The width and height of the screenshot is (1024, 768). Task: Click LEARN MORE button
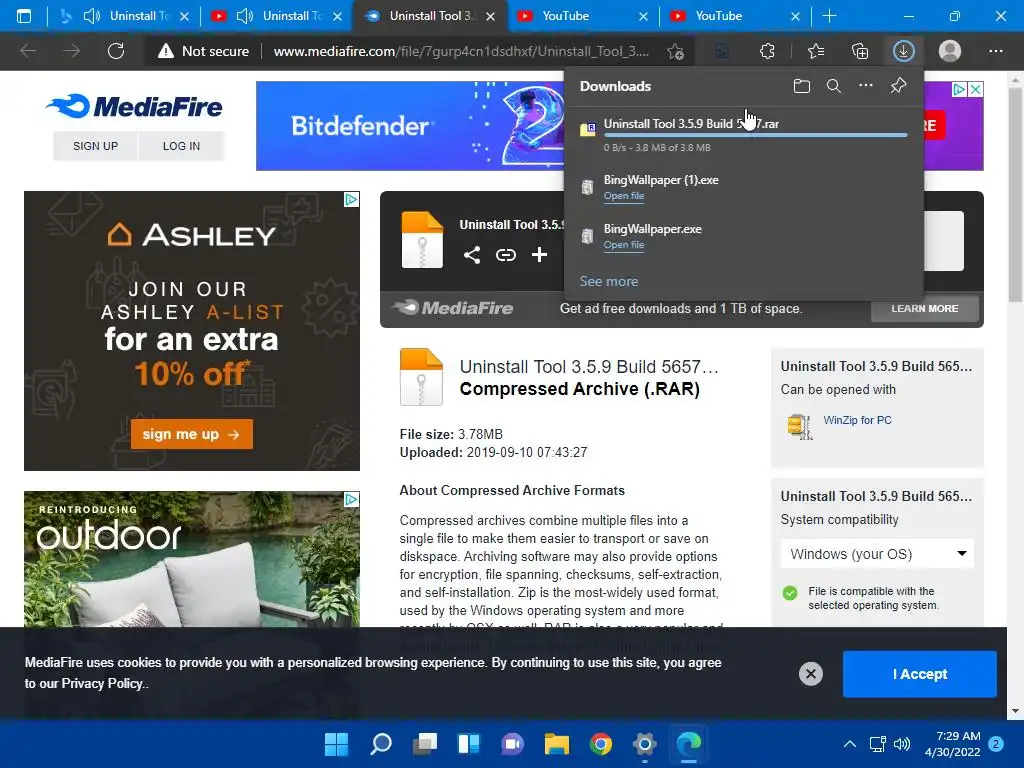tap(925, 308)
